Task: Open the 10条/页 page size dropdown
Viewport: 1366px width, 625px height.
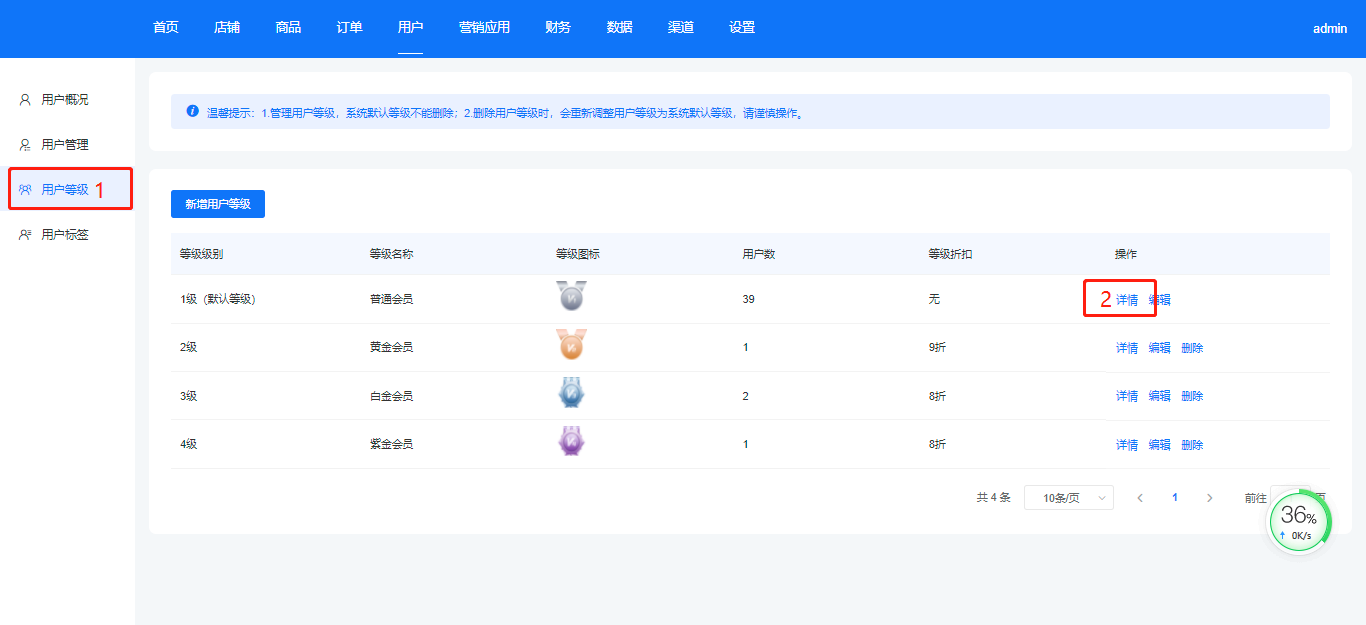Action: pyautogui.click(x=1068, y=498)
